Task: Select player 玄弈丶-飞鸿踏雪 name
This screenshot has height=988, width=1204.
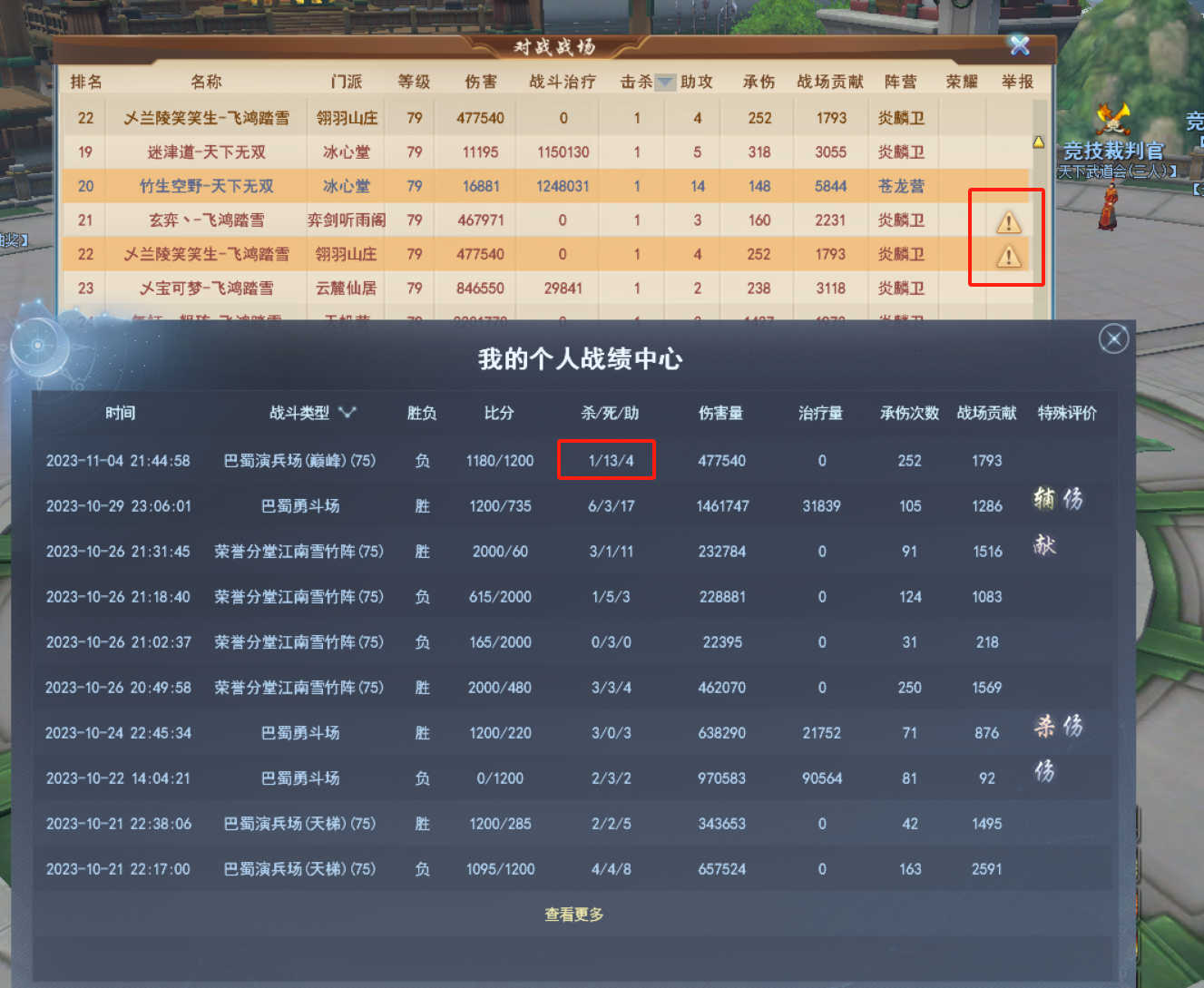Action: click(x=207, y=220)
